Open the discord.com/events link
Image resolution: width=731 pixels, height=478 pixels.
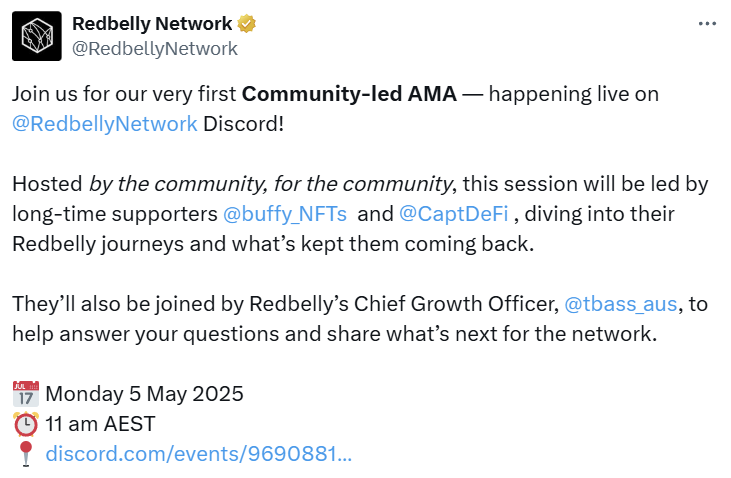coord(199,454)
